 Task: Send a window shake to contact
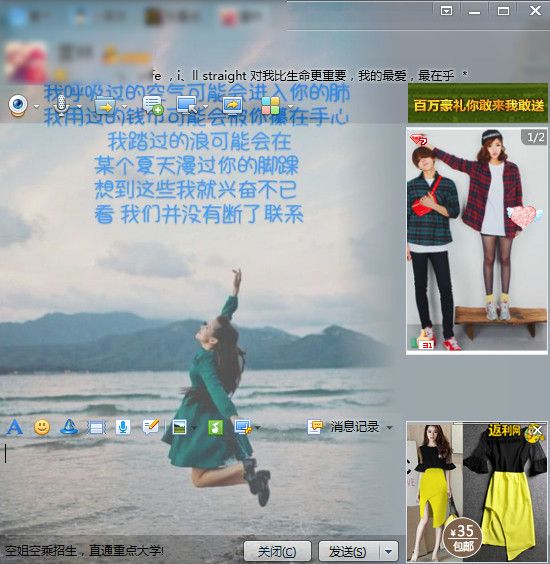pos(96,427)
